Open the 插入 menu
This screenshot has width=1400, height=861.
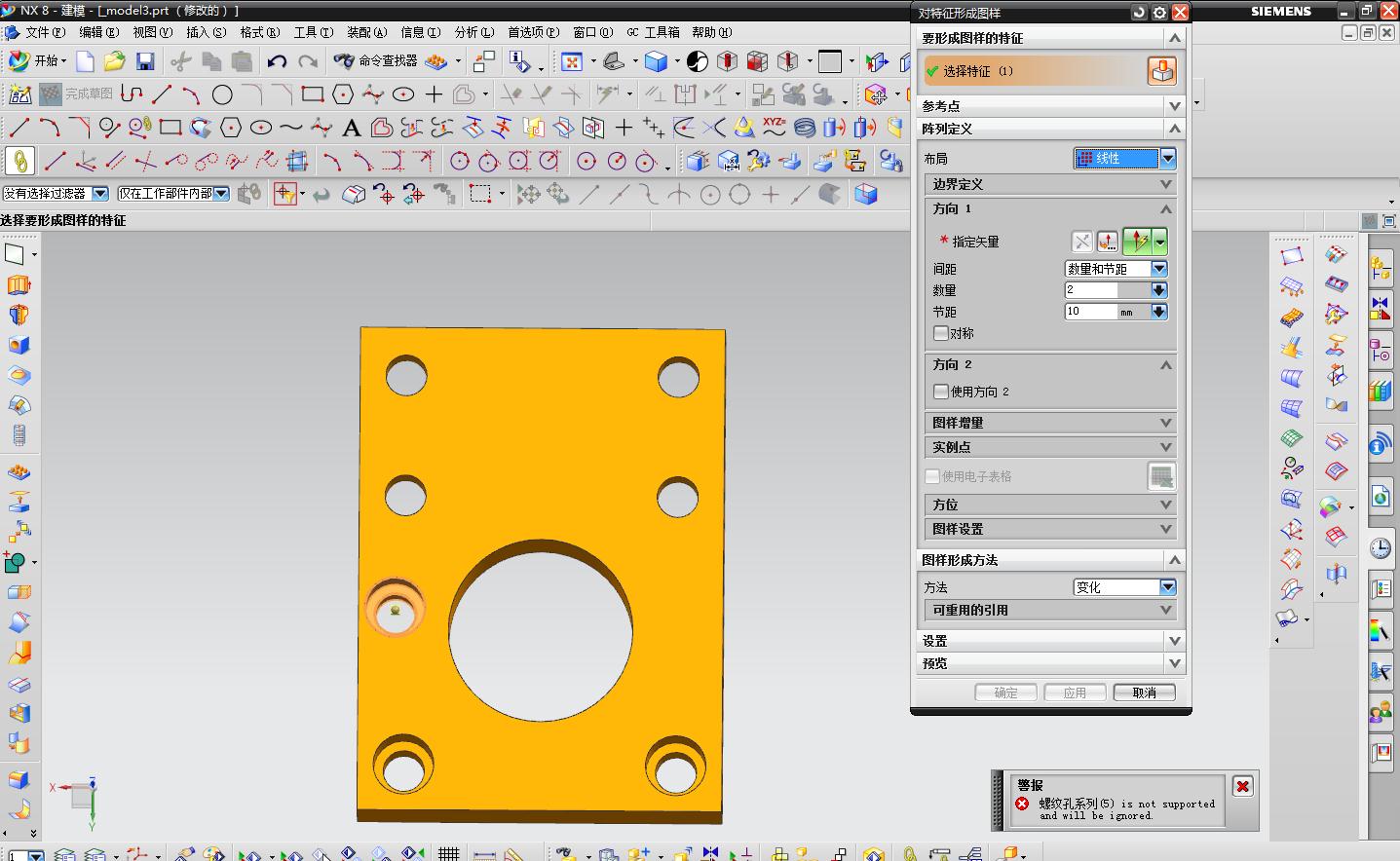206,32
